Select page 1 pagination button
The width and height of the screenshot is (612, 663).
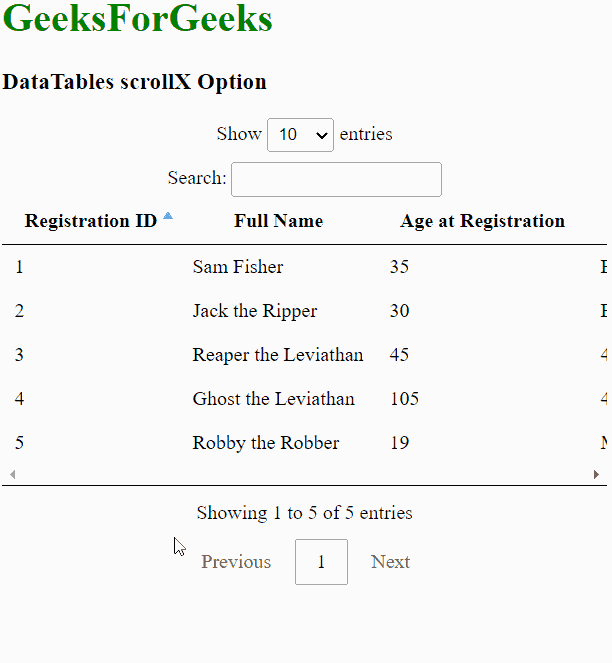pyautogui.click(x=321, y=562)
